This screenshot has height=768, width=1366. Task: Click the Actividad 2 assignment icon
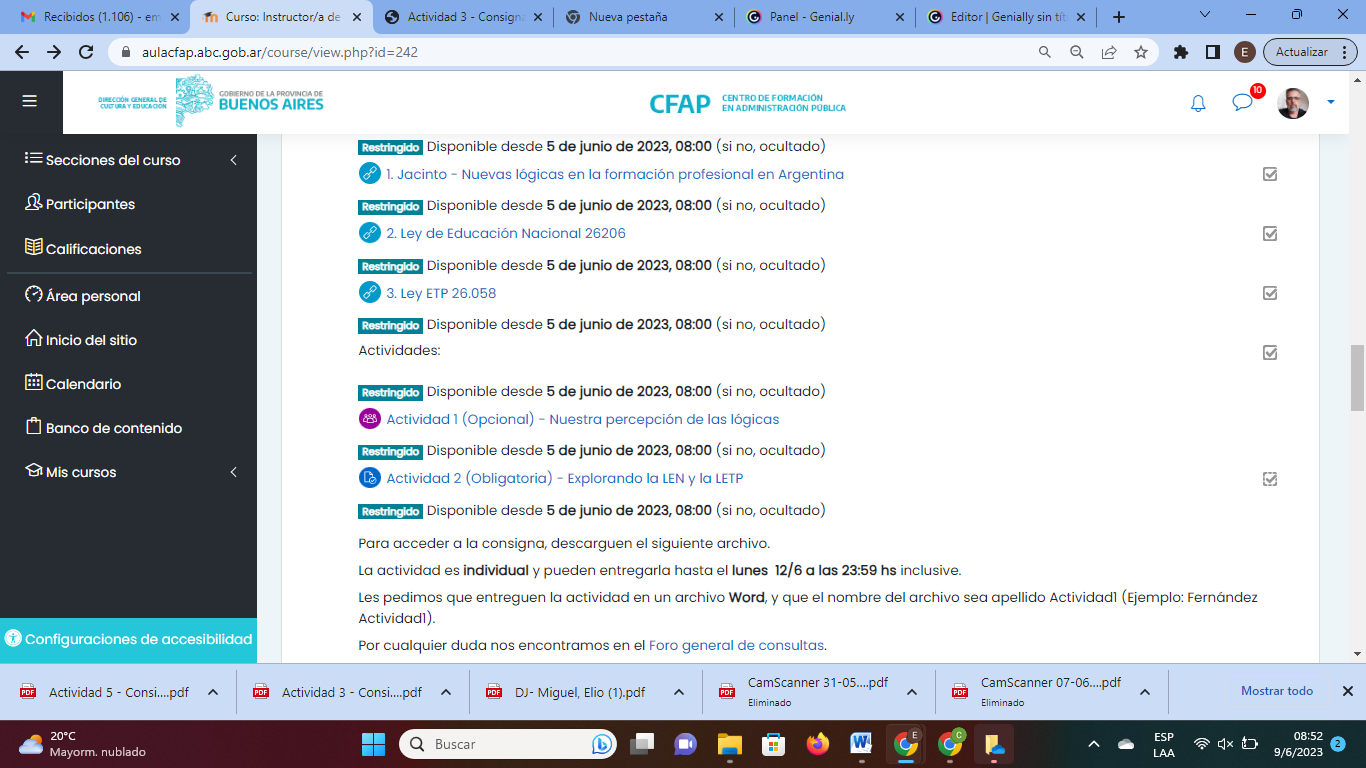coord(370,478)
